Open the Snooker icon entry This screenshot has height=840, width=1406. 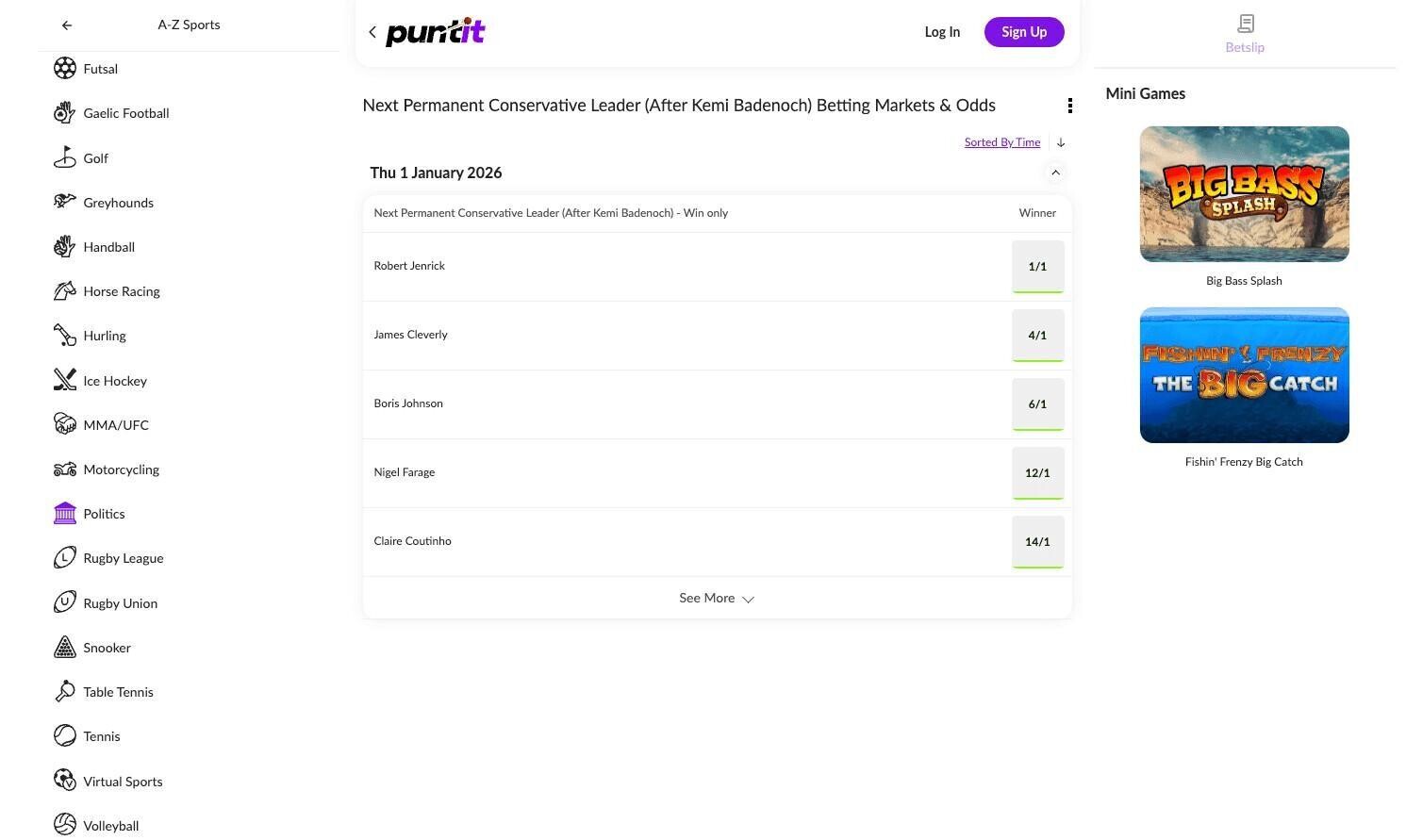(x=65, y=648)
